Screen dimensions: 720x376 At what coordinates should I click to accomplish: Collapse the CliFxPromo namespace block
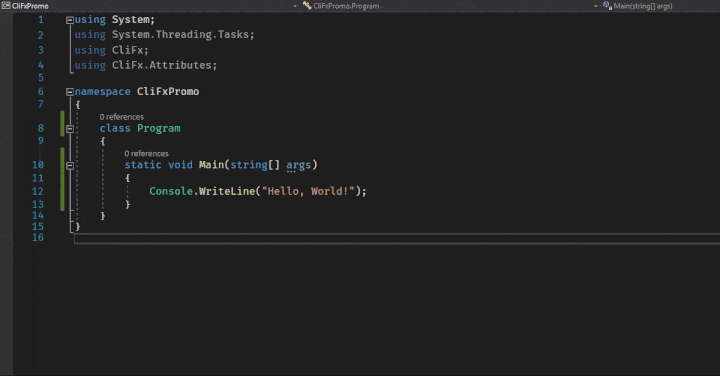70,92
